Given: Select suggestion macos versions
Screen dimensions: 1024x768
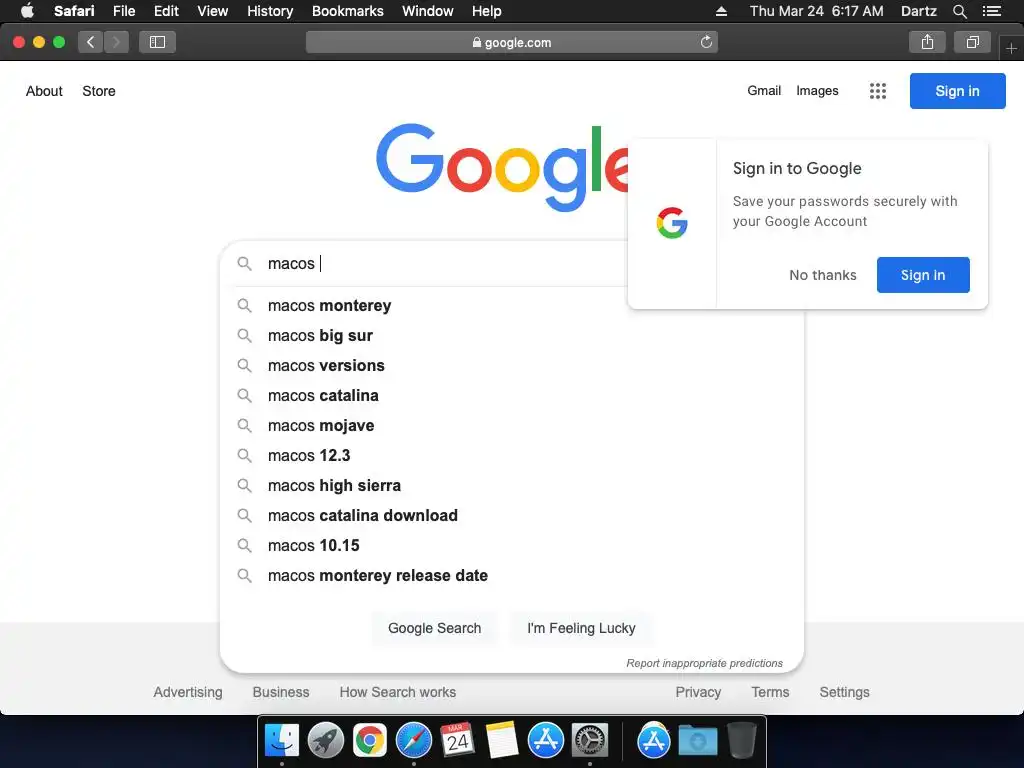Looking at the screenshot, I should pos(512,366).
